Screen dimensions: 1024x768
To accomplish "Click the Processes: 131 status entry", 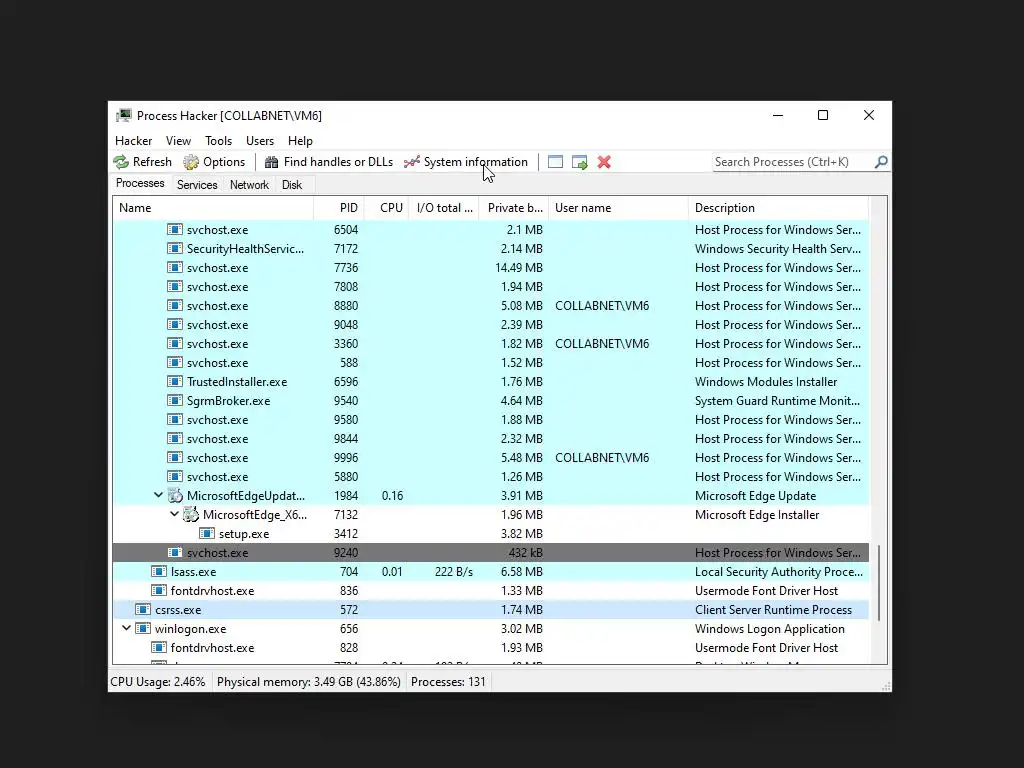I will 448,682.
